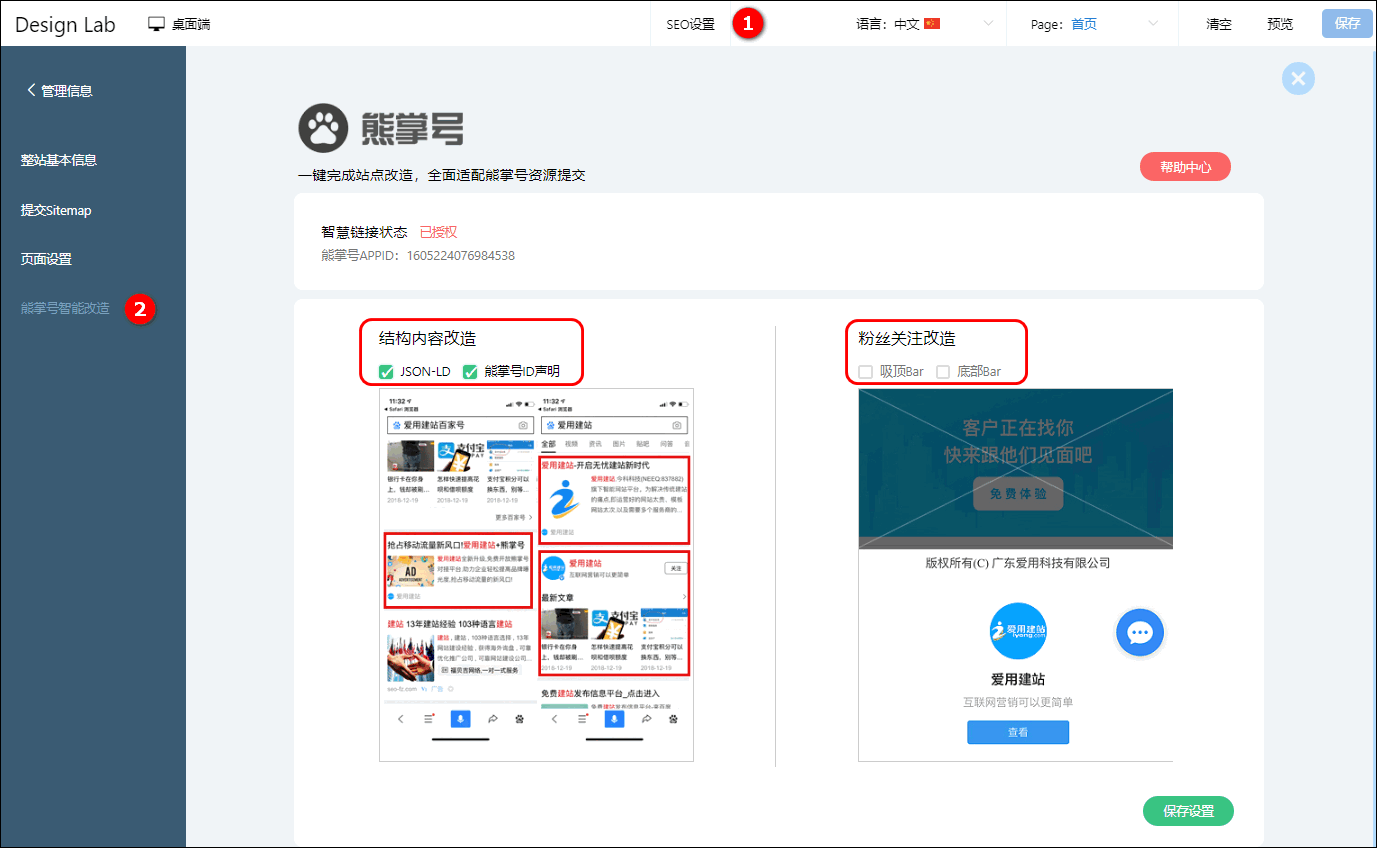Click 首页 page value
The width and height of the screenshot is (1377, 848).
pos(1084,24)
